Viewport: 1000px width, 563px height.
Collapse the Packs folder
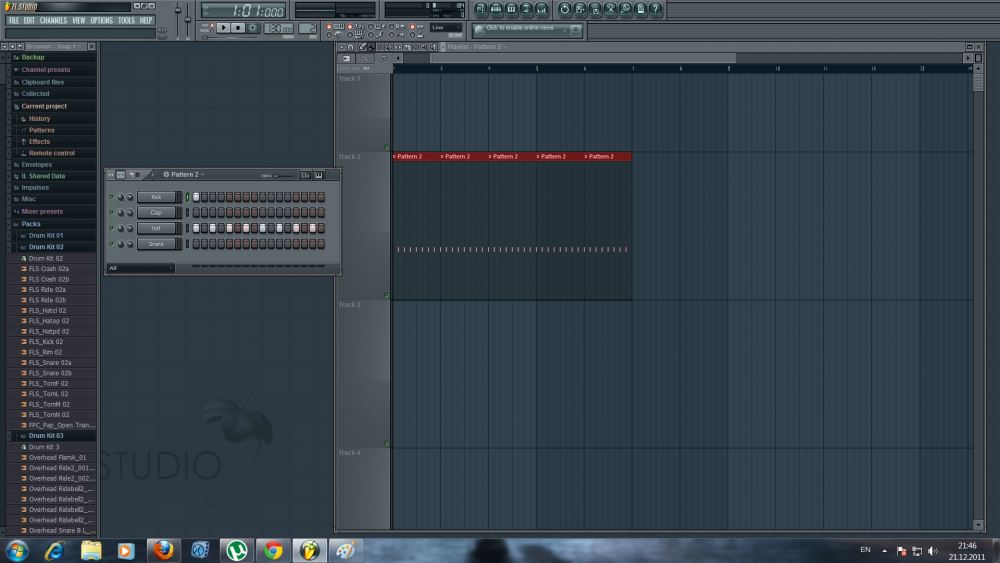point(31,224)
